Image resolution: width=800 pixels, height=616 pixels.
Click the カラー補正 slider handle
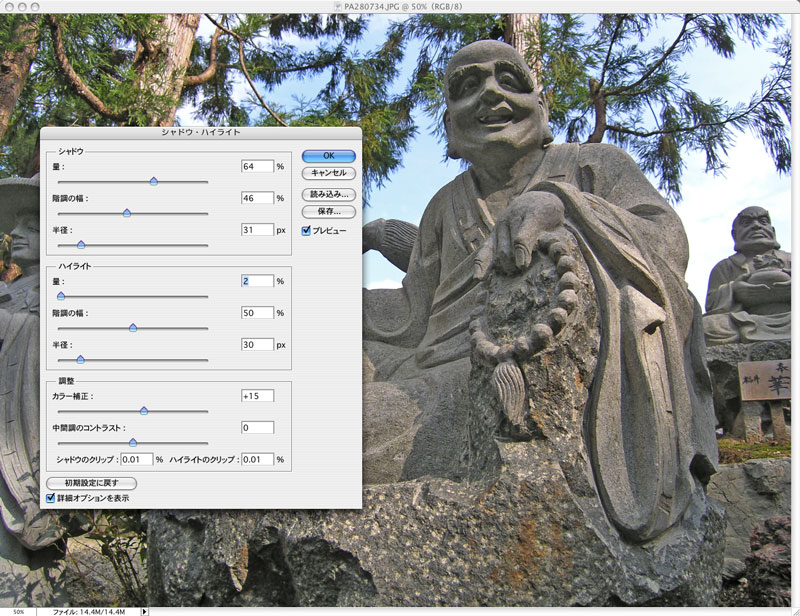pyautogui.click(x=143, y=411)
